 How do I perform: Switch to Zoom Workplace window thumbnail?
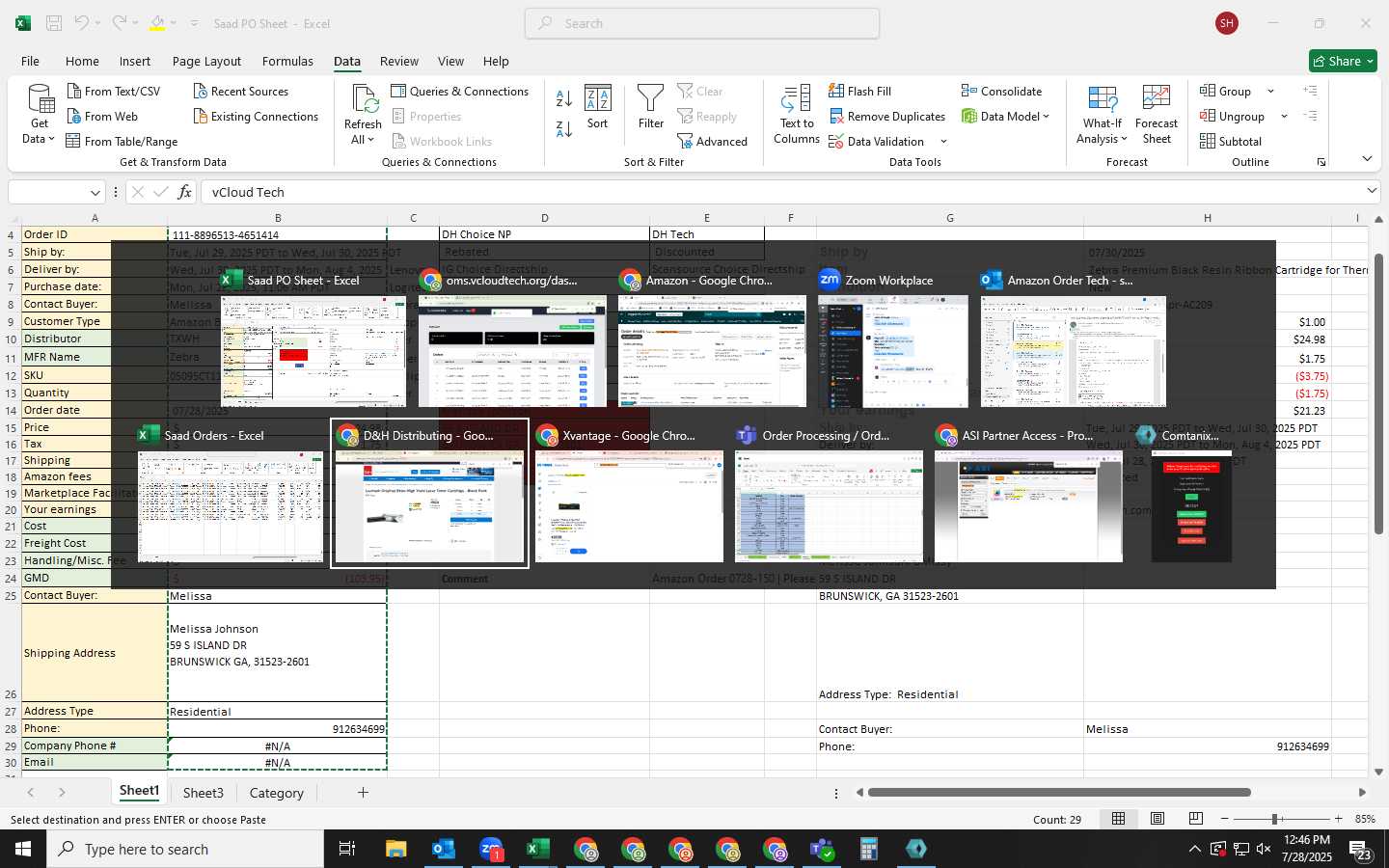(x=892, y=338)
